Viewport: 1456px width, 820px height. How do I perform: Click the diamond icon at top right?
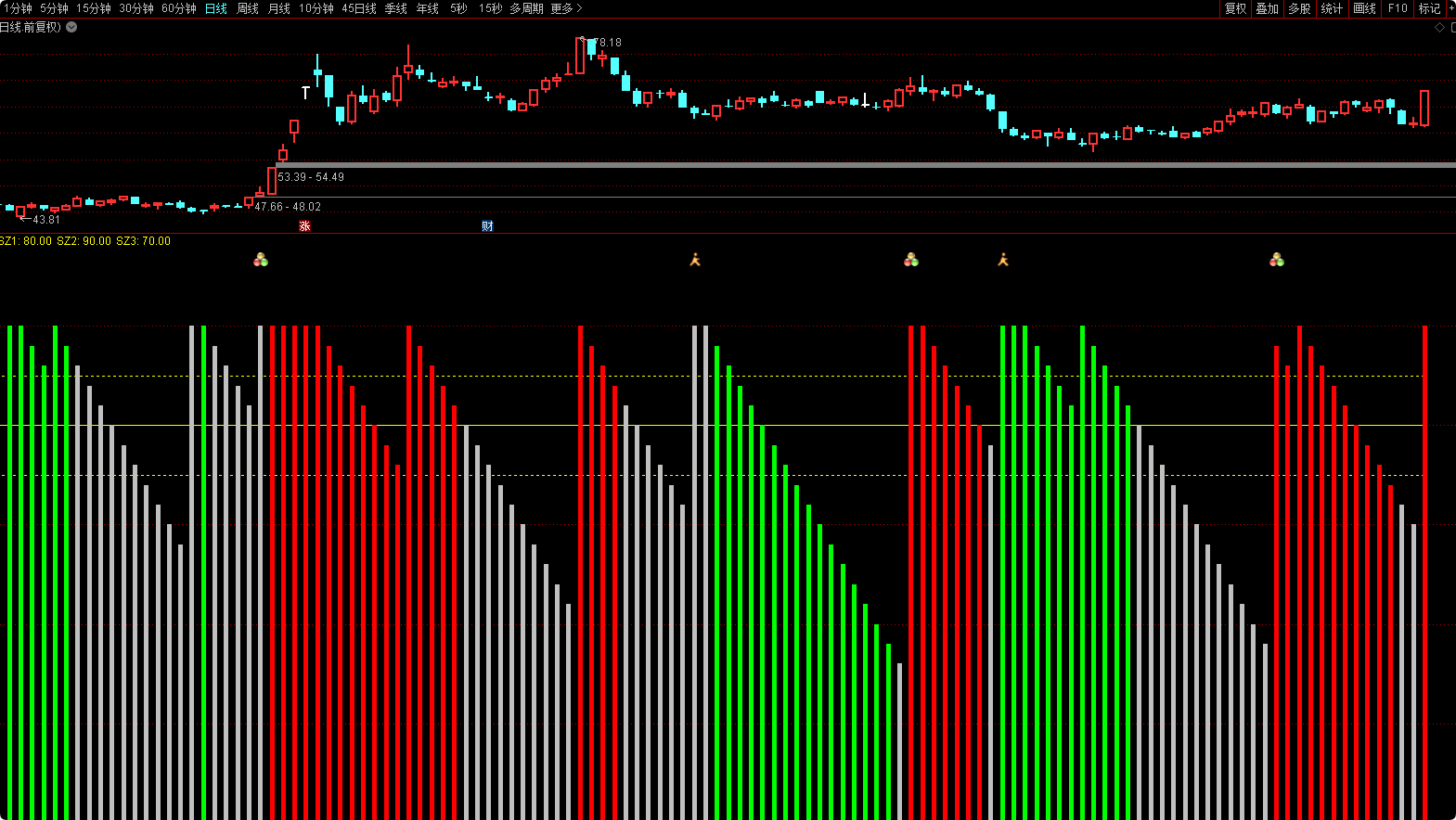tap(1439, 28)
